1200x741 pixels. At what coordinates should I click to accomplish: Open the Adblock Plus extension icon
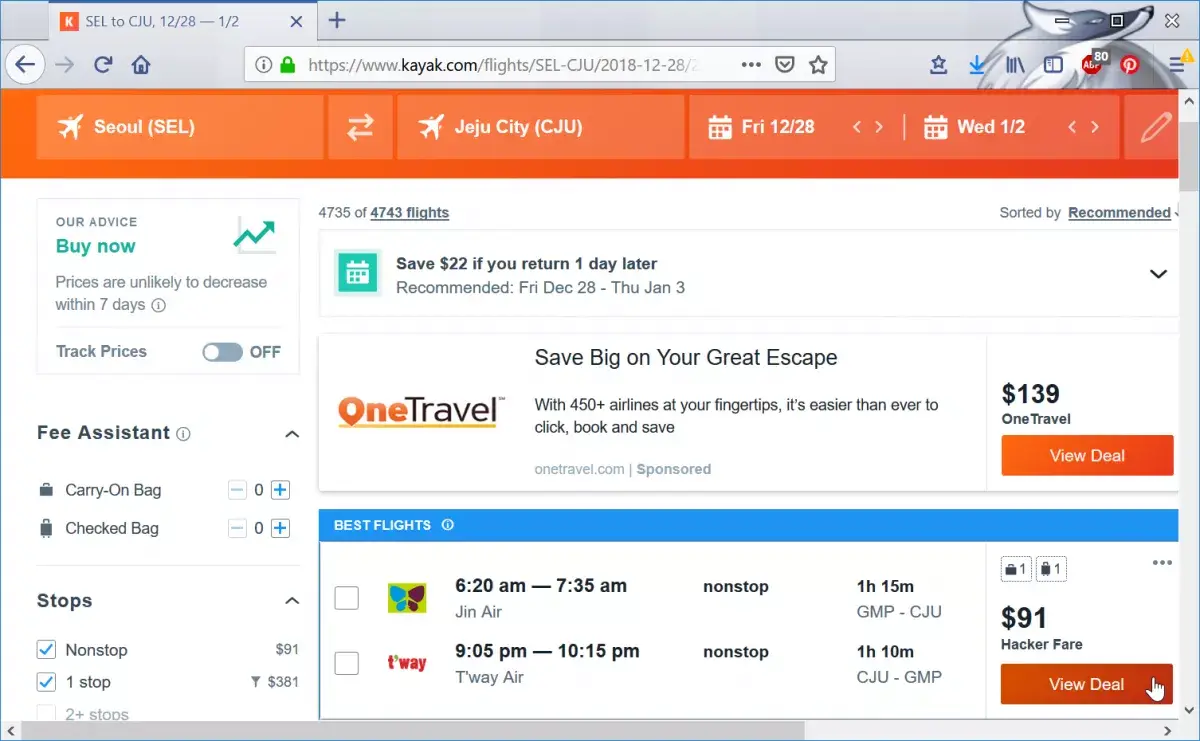point(1094,64)
